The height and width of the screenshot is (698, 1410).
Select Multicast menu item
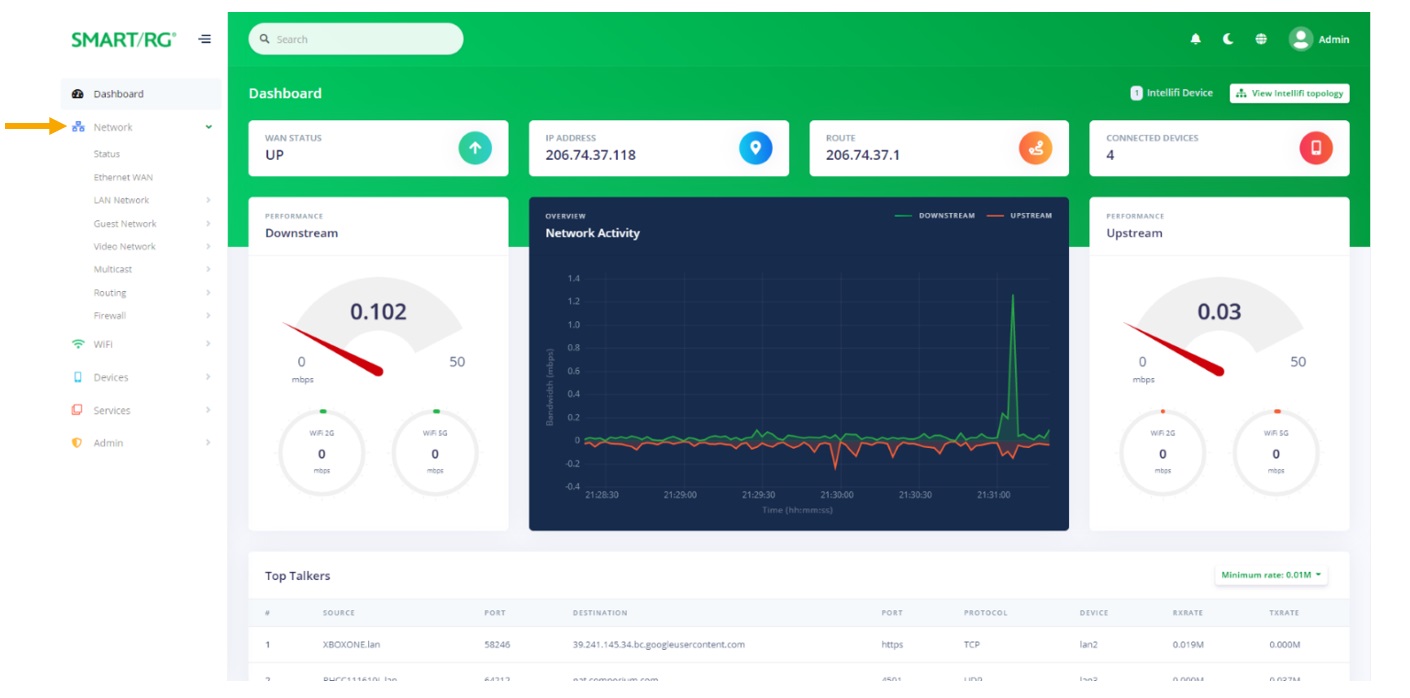click(113, 269)
